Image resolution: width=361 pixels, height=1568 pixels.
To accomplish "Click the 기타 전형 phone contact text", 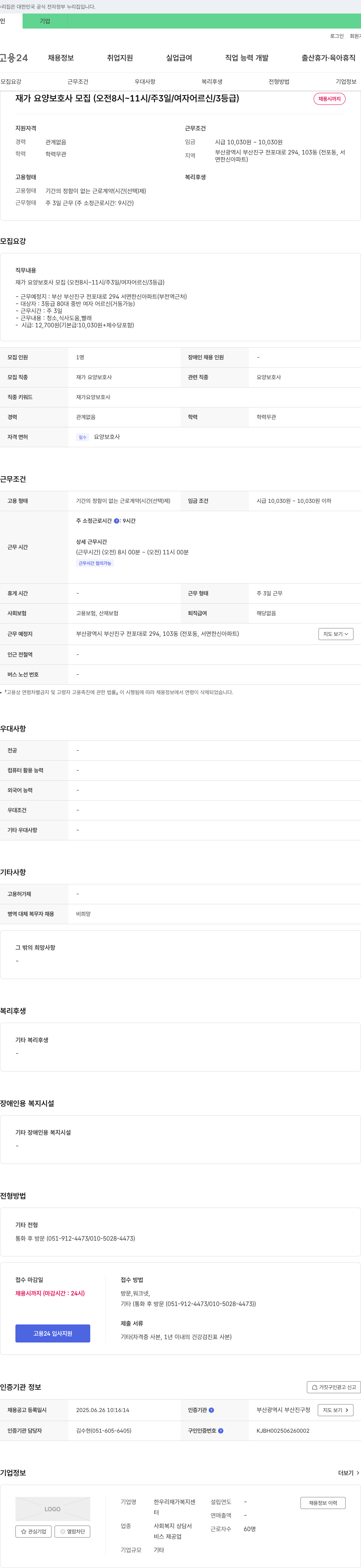I will point(75,1238).
